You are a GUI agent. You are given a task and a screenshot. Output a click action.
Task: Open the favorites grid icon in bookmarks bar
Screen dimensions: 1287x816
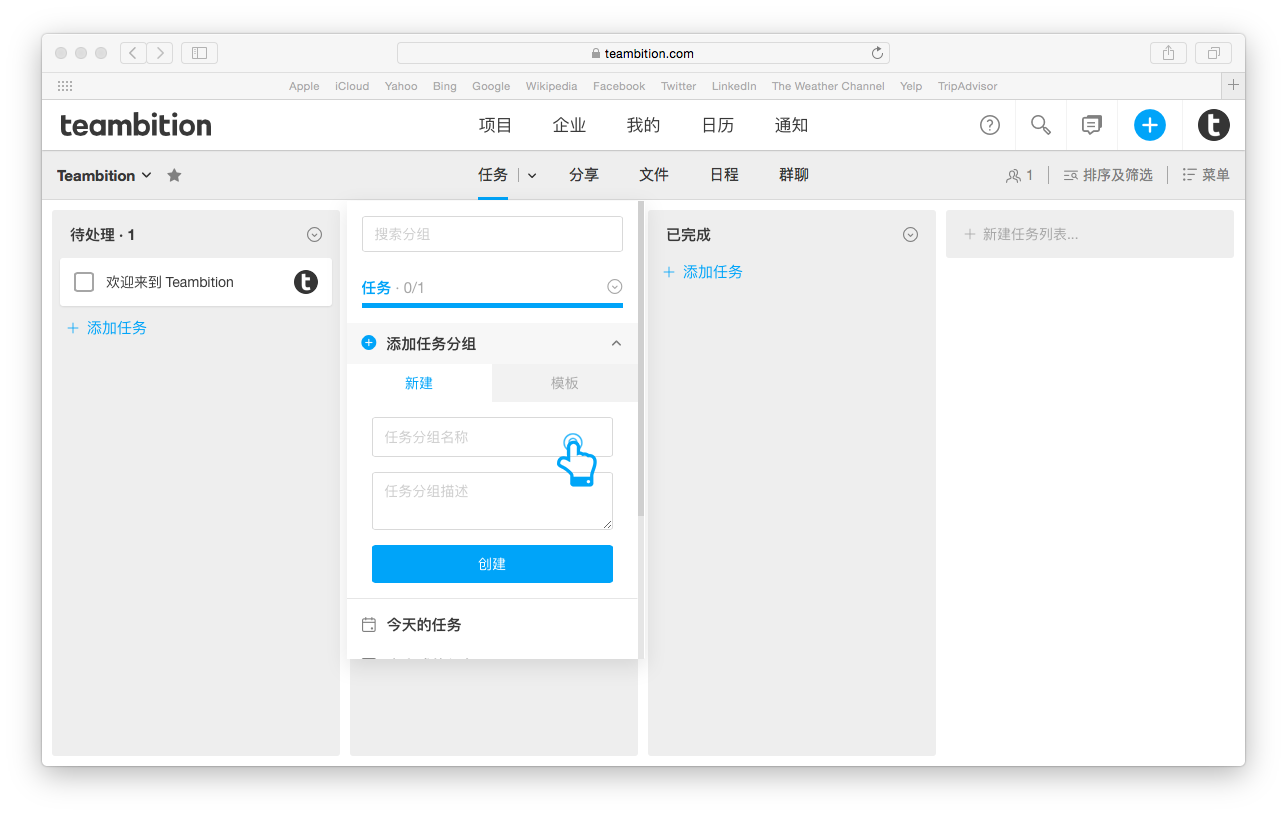(x=65, y=86)
